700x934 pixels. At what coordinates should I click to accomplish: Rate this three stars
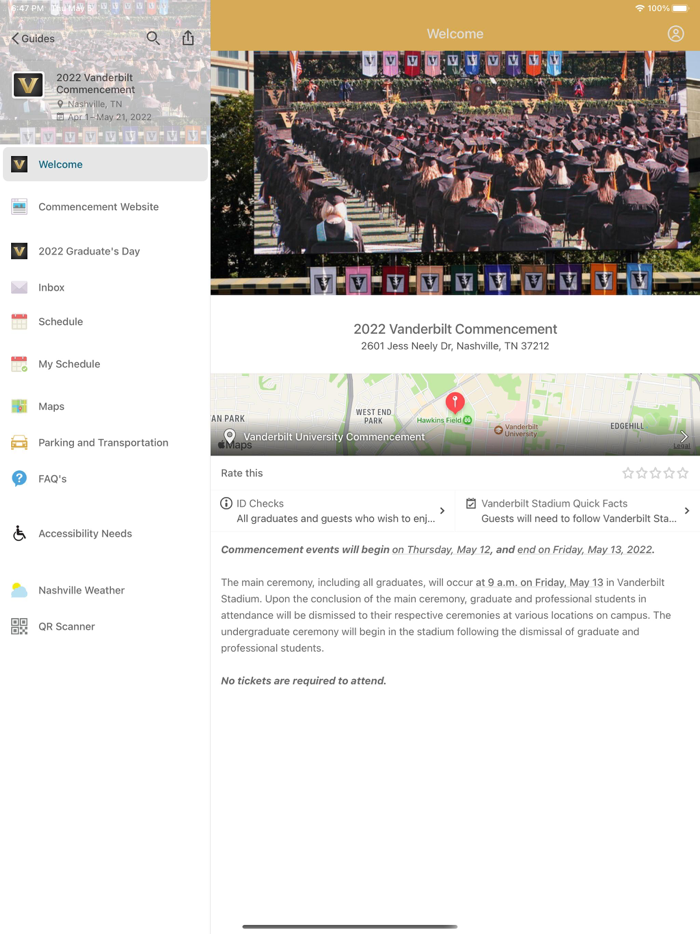tap(655, 473)
